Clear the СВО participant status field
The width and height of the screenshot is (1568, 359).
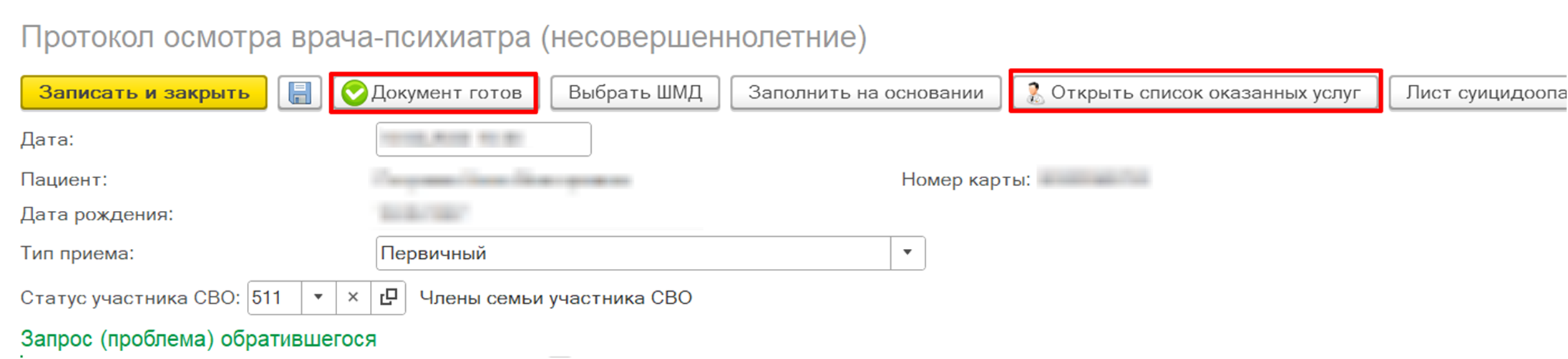353,297
